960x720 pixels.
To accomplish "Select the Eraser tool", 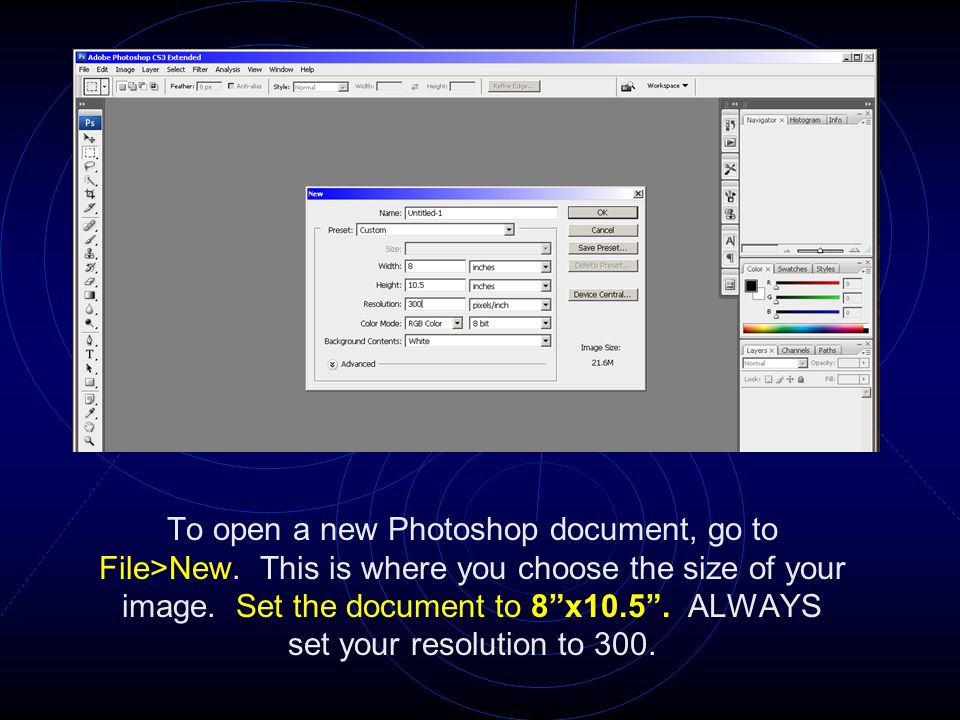I will point(89,282).
